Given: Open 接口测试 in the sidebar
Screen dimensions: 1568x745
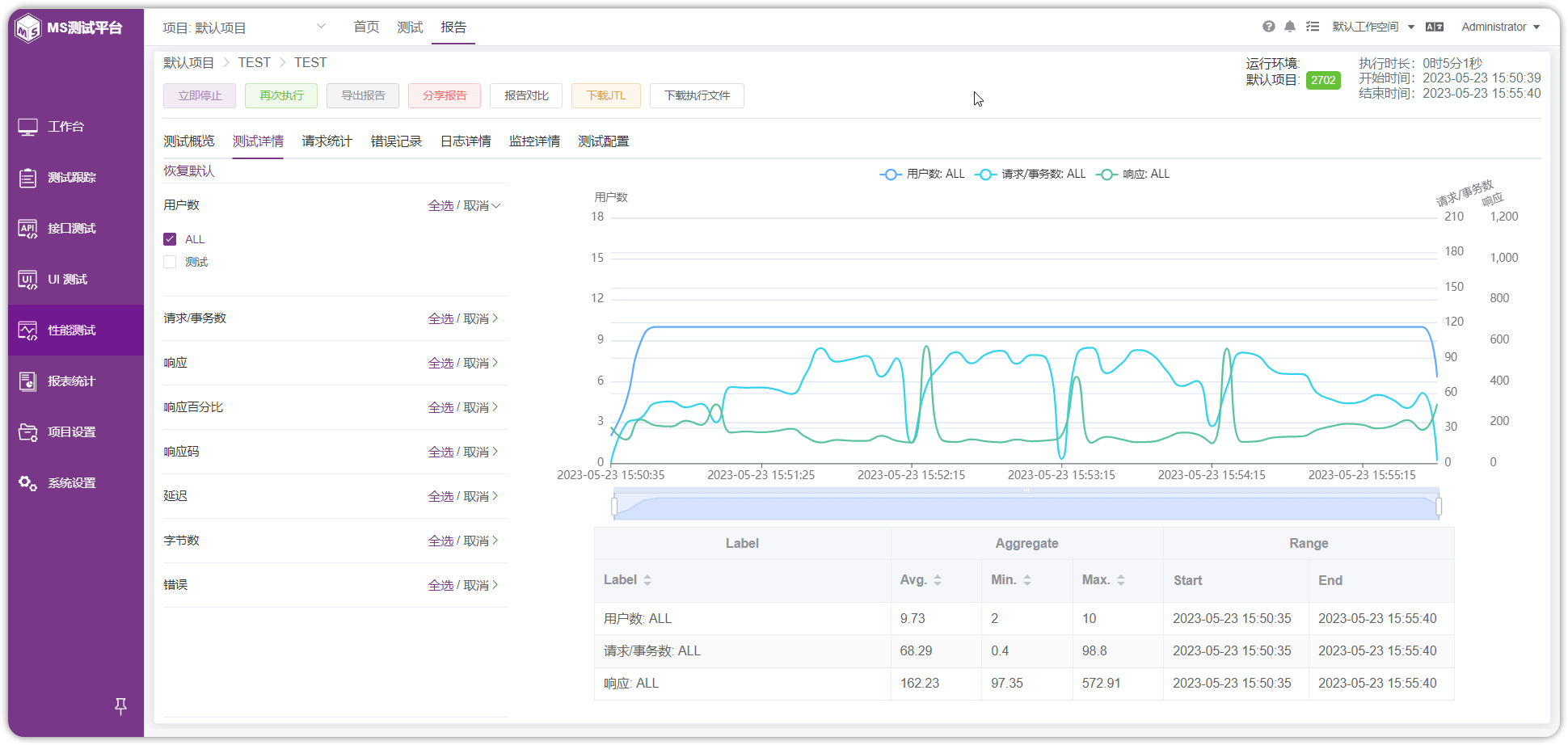Looking at the screenshot, I should pos(76,229).
